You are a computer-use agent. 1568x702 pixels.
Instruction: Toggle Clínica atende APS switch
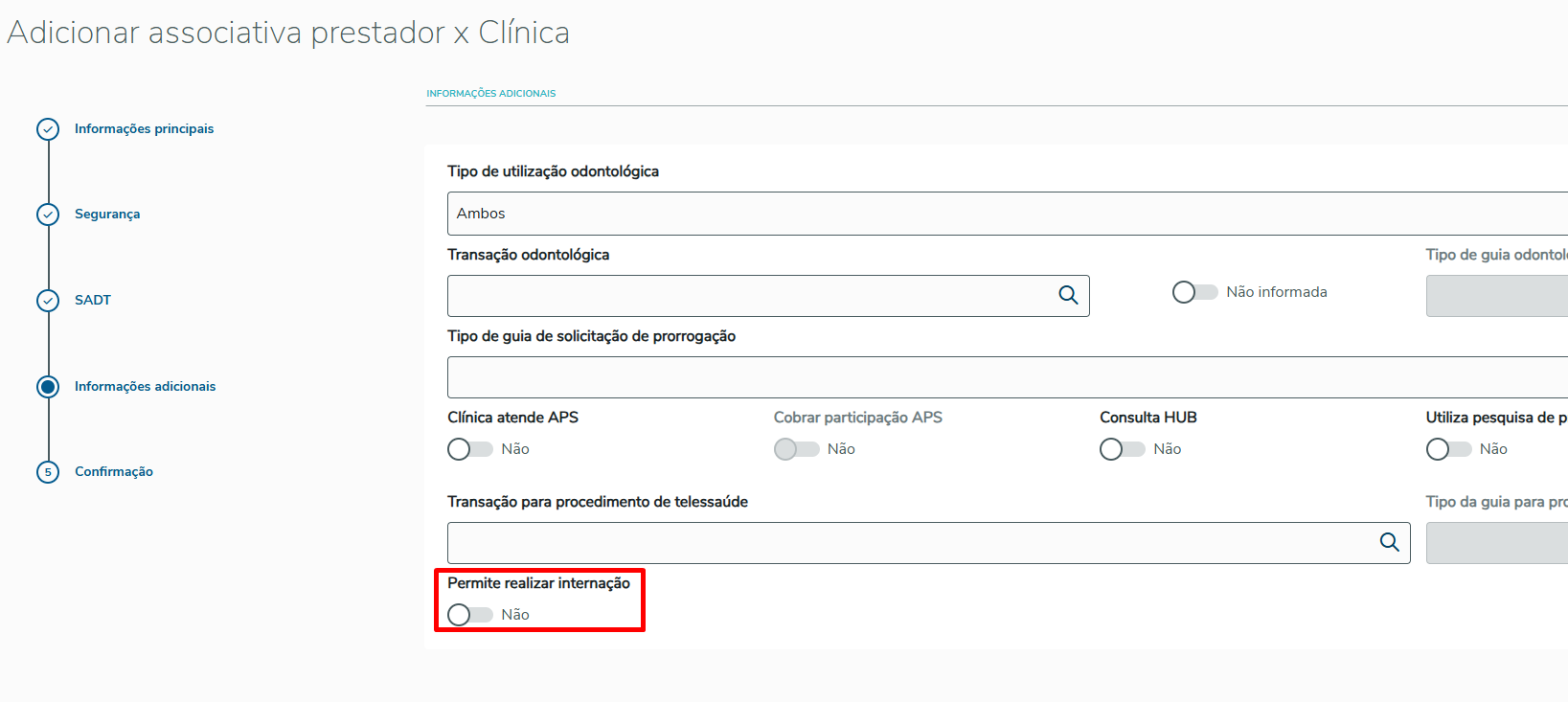[x=470, y=449]
